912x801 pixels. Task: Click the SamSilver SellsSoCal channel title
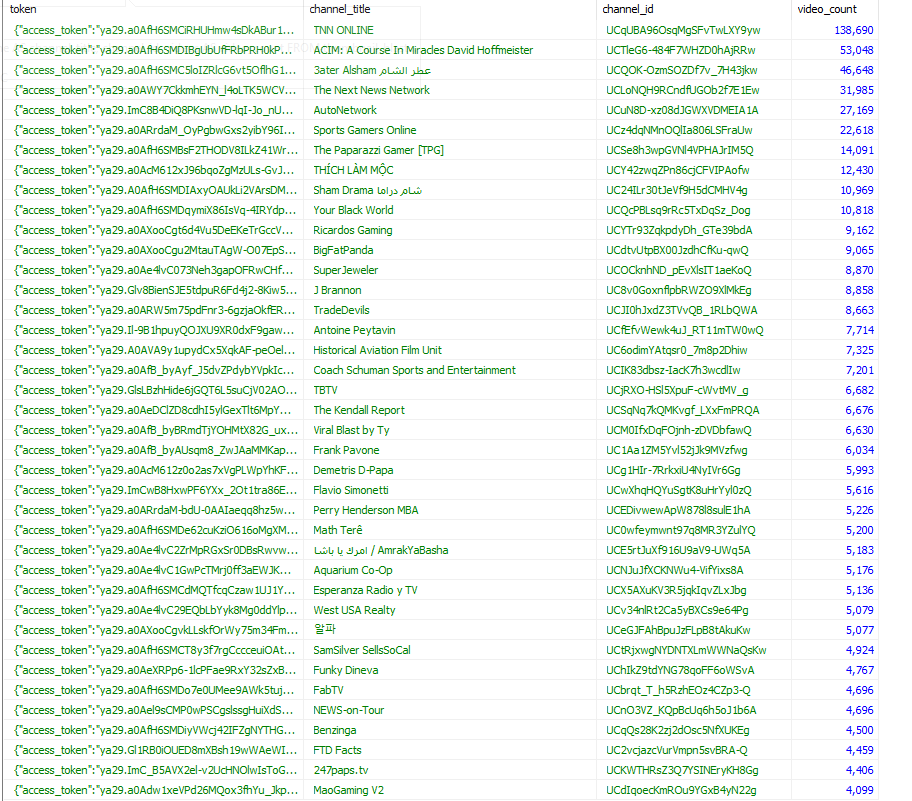point(362,650)
